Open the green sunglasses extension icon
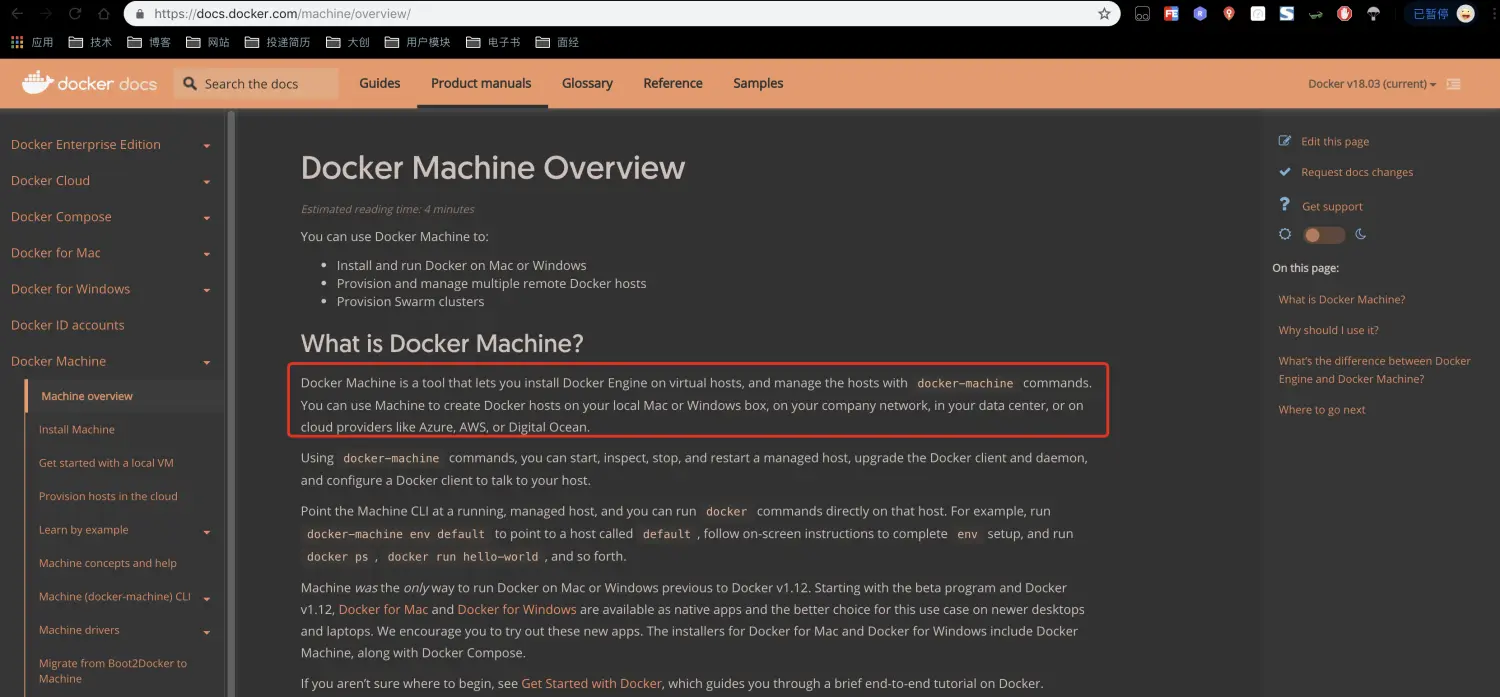 [x=1317, y=14]
